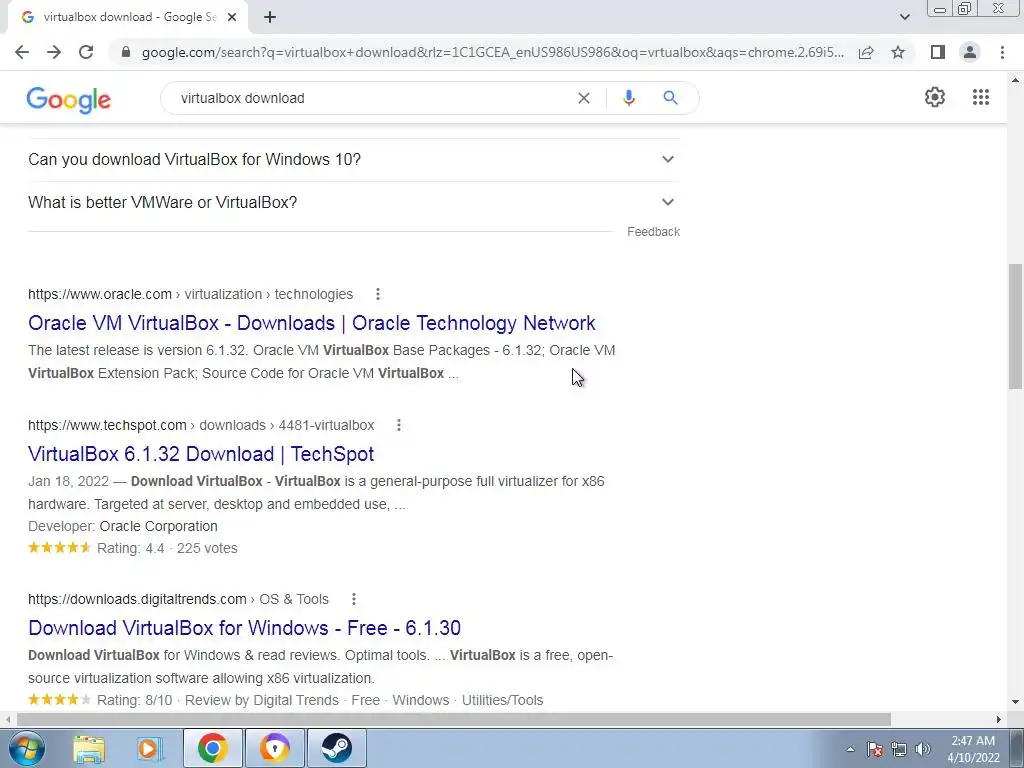View site information lock icon

click(x=126, y=52)
